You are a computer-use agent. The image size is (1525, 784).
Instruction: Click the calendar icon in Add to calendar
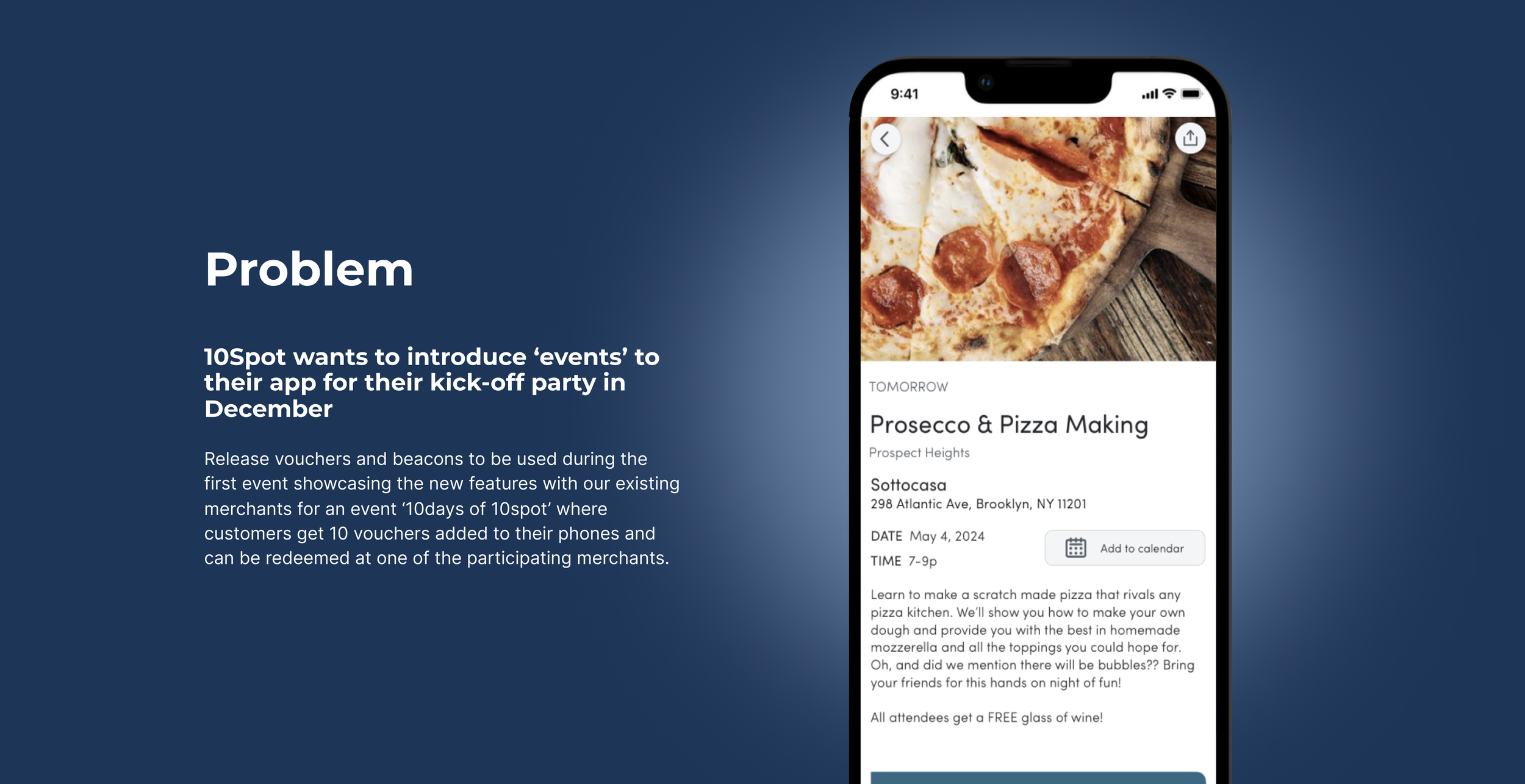(1075, 547)
